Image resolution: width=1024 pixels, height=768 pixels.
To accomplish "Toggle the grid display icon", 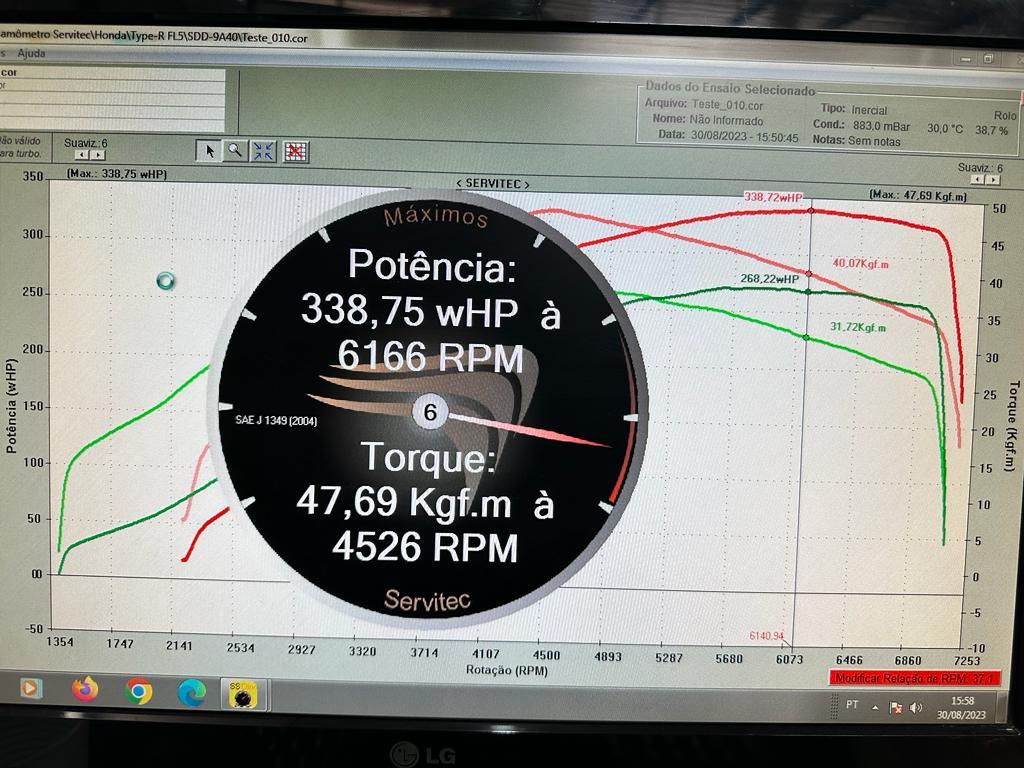I will click(296, 150).
